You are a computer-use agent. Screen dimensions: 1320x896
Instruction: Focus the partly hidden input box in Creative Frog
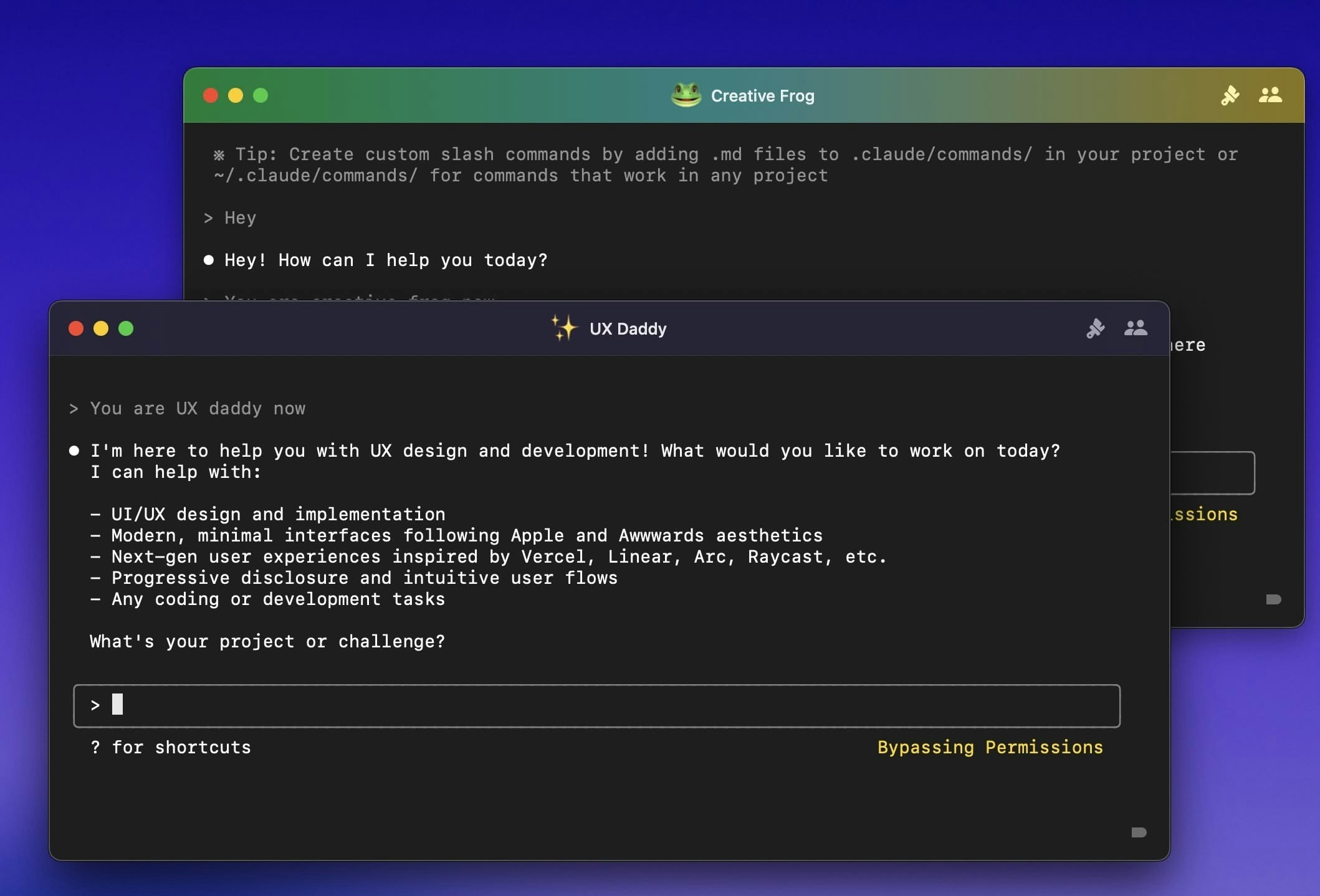coord(1212,473)
